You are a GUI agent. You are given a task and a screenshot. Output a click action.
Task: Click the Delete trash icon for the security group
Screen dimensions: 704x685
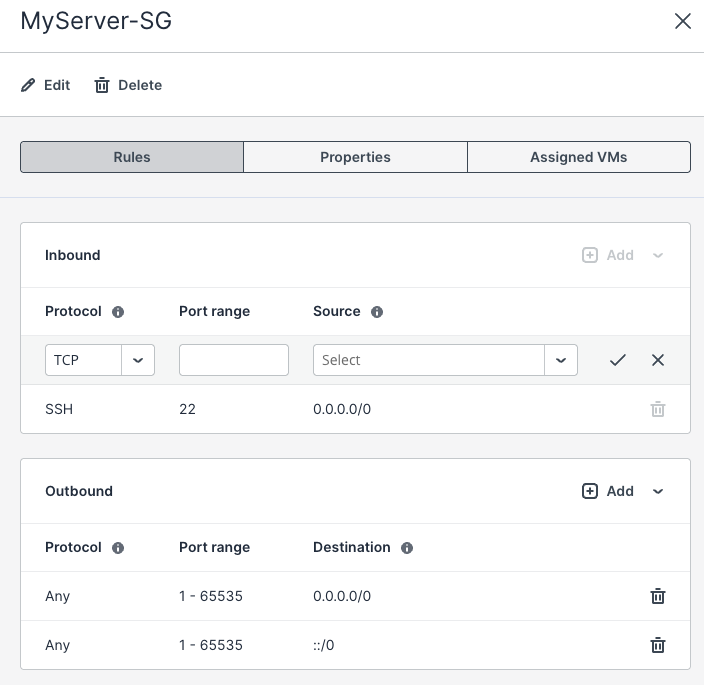102,85
